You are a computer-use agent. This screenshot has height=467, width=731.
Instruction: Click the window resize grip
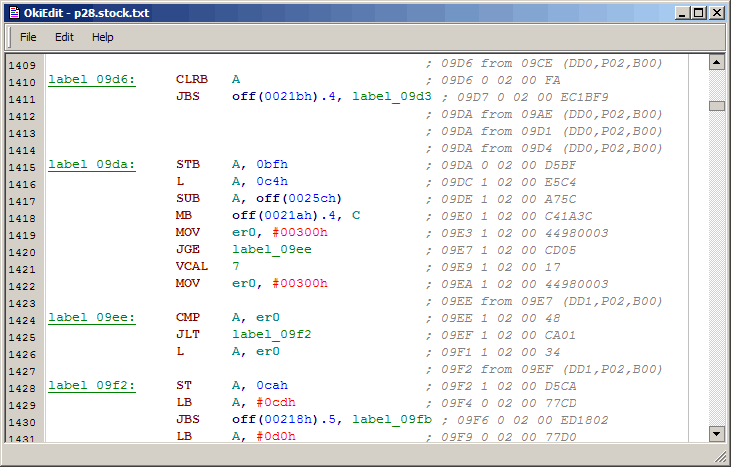719,455
